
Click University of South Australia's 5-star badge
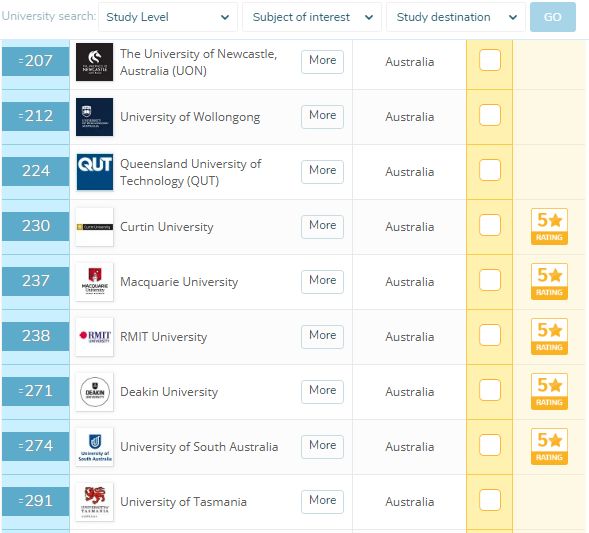point(549,447)
